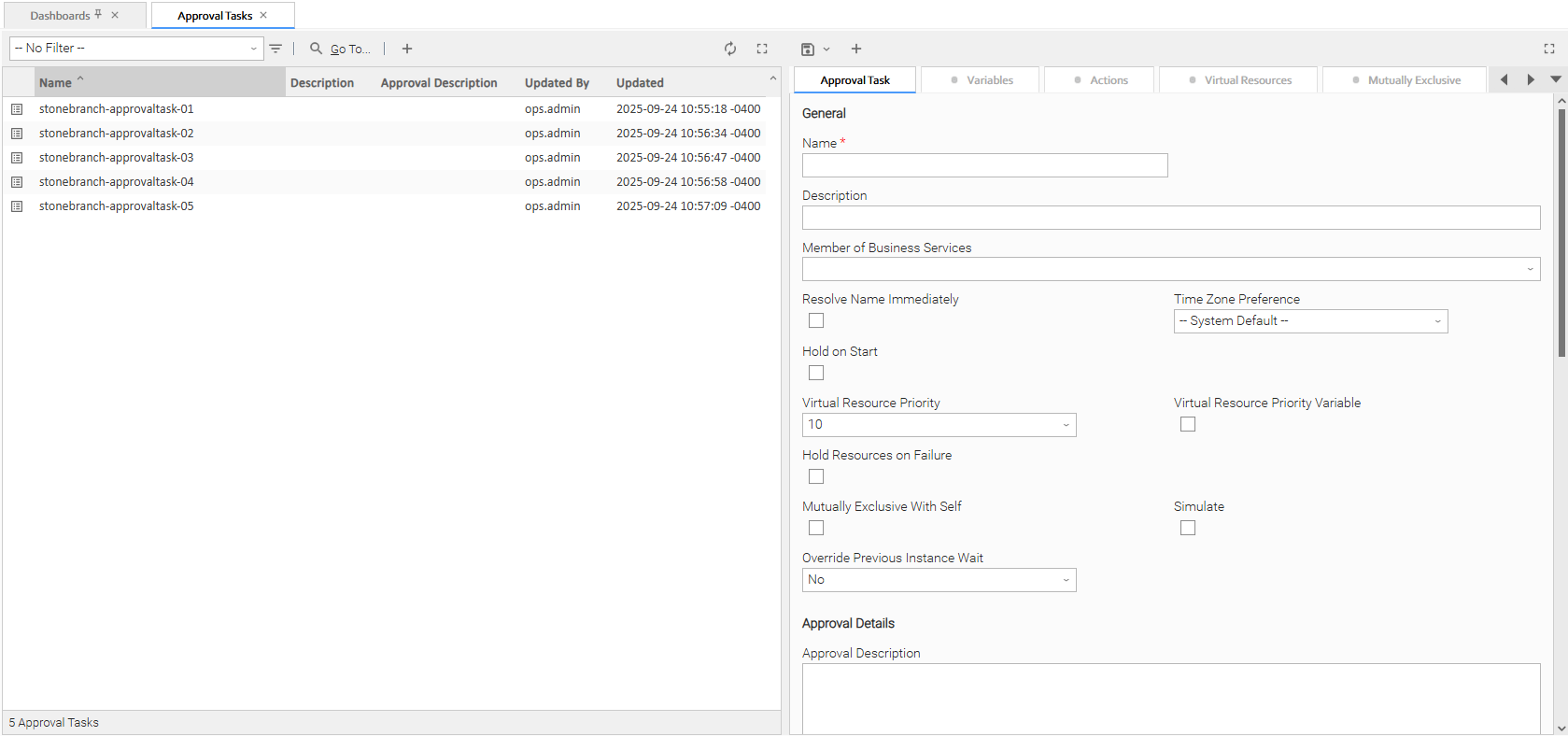Maximize the details form panel
The width and height of the screenshot is (1568, 736).
pyautogui.click(x=1549, y=49)
